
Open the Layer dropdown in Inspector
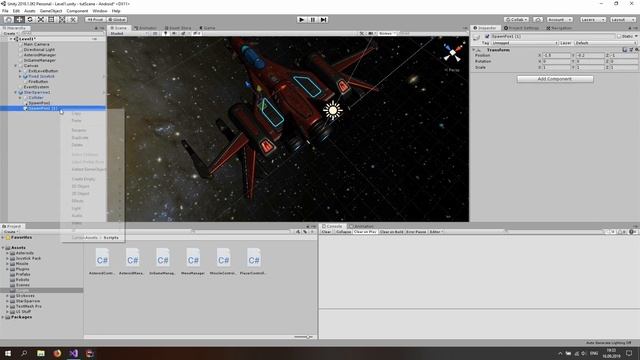606,43
